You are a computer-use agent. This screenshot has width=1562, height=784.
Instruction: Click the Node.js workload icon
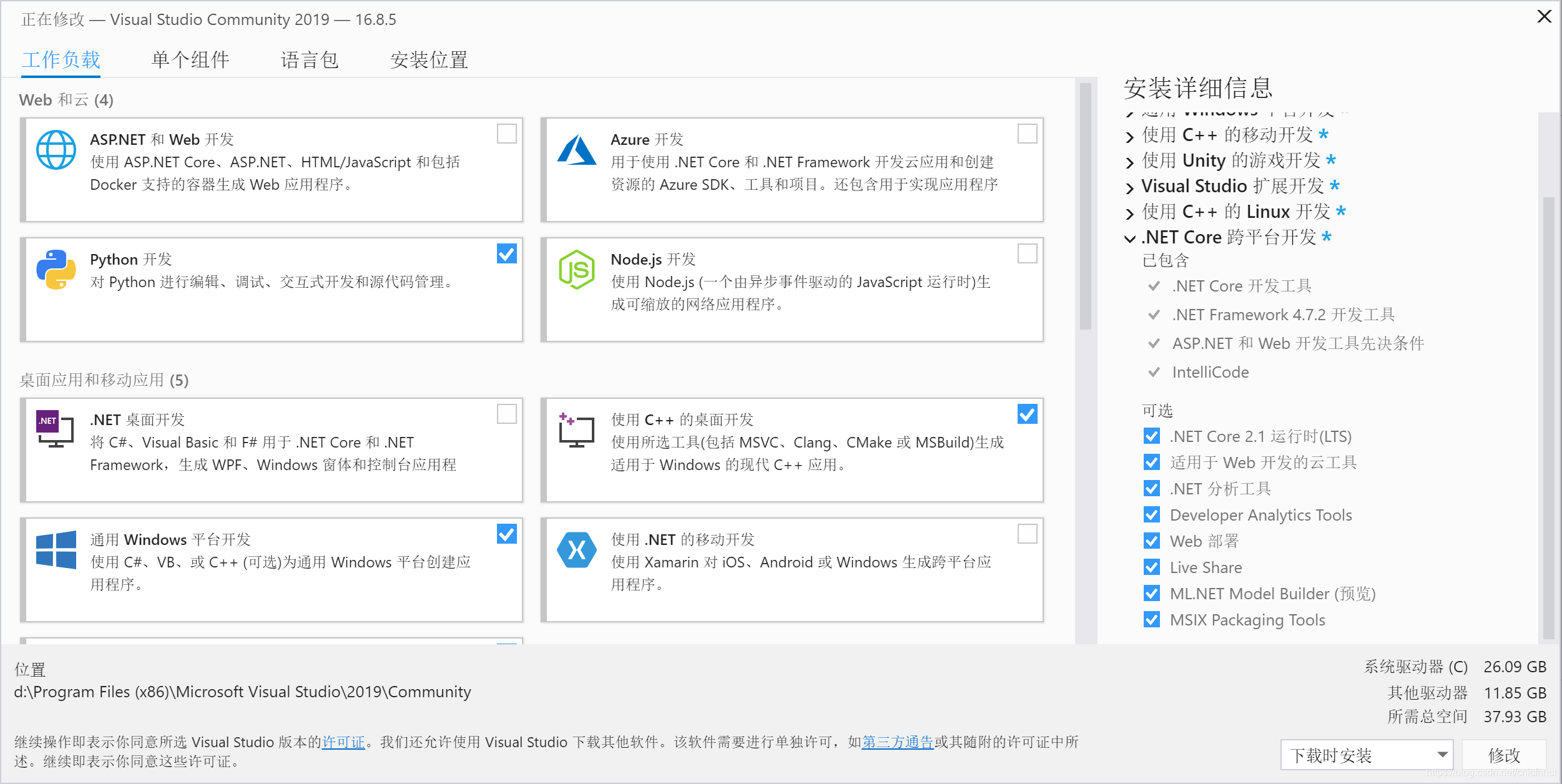(577, 270)
